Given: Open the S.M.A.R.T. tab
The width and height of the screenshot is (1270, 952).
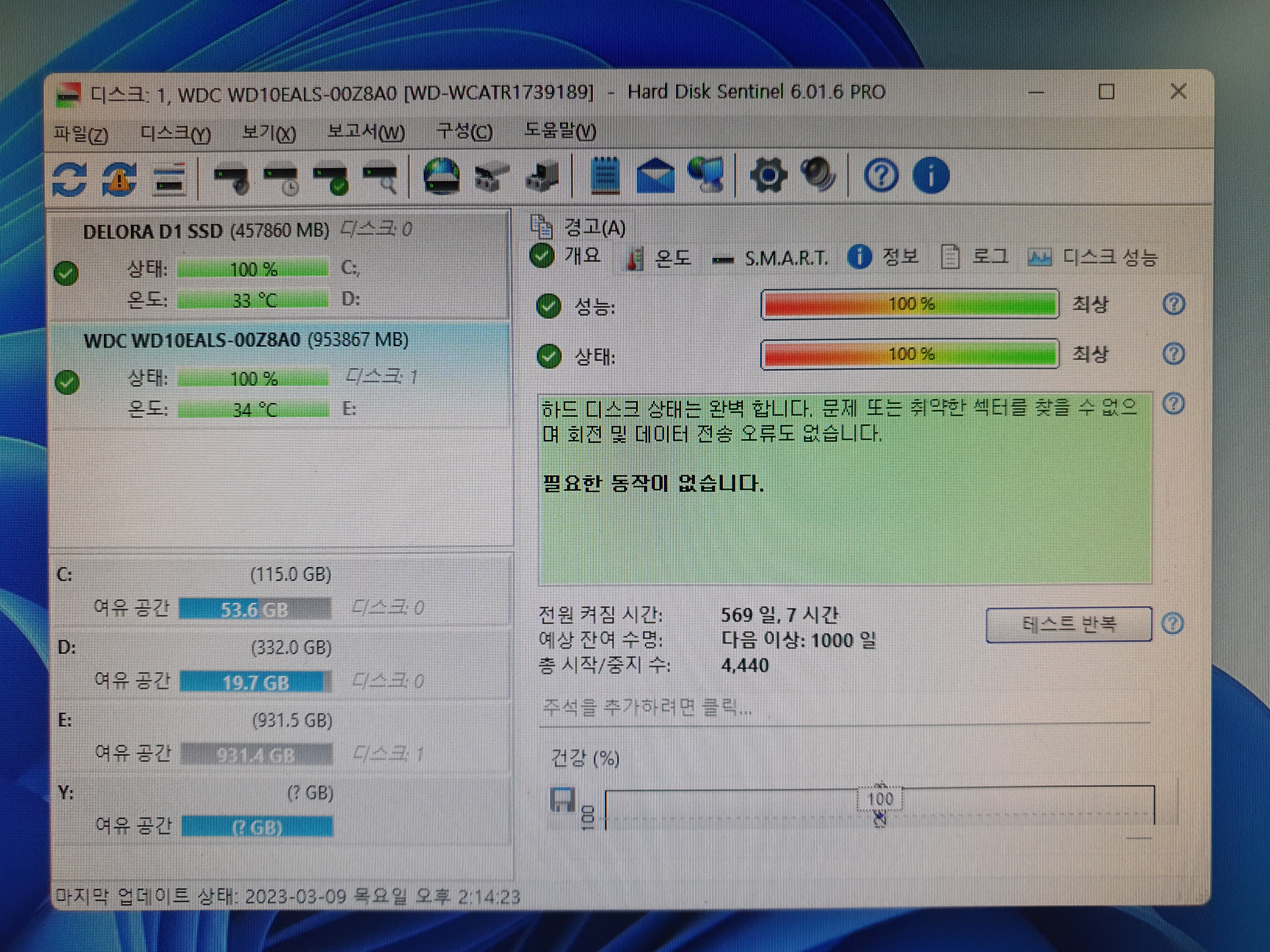Looking at the screenshot, I should click(770, 259).
